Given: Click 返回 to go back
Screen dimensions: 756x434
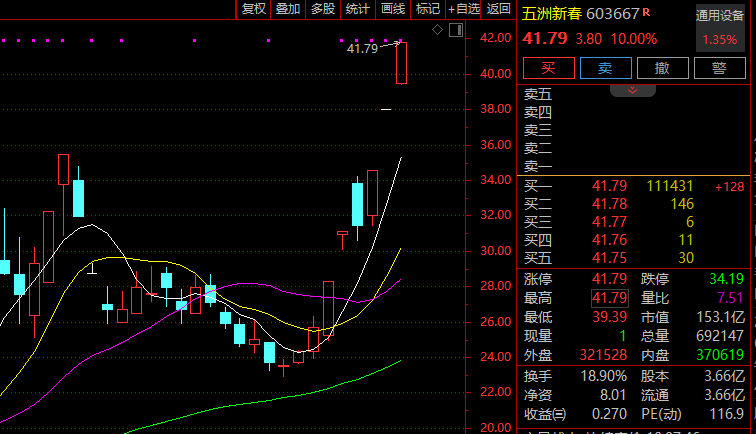Looking at the screenshot, I should pyautogui.click(x=498, y=9).
